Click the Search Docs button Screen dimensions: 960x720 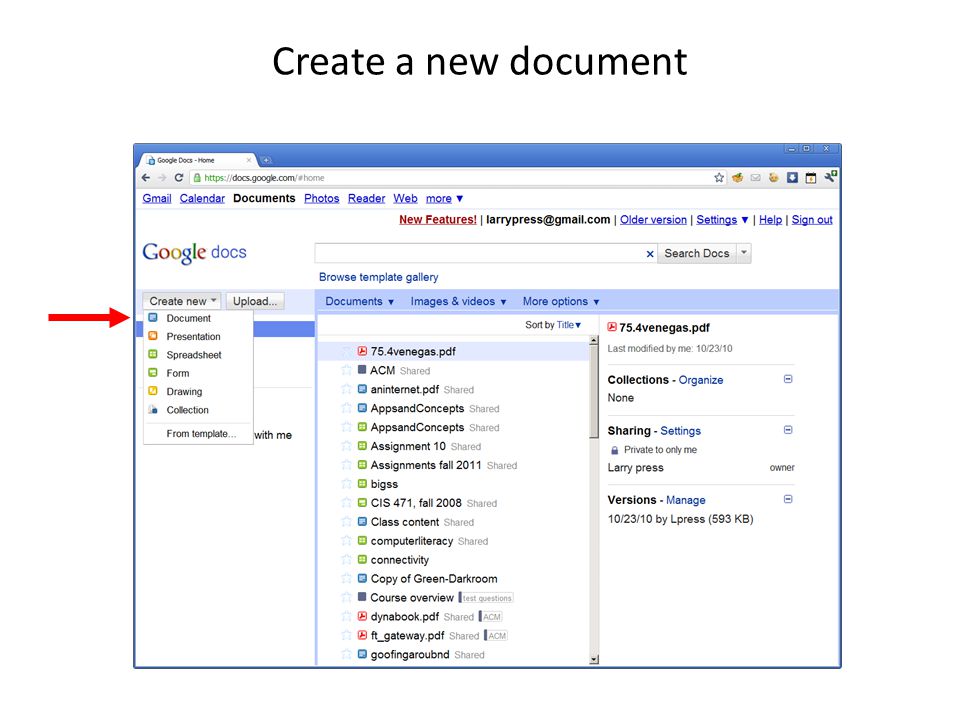coord(697,253)
